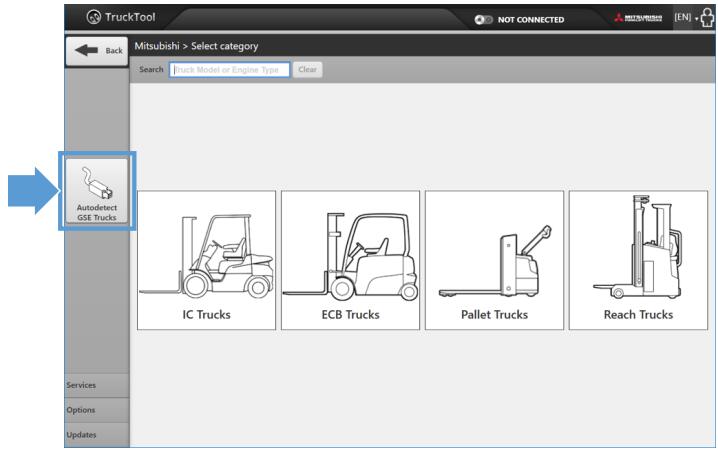Image resolution: width=718 pixels, height=450 pixels.
Task: Select the Pallet Trucks category
Action: [x=494, y=260]
